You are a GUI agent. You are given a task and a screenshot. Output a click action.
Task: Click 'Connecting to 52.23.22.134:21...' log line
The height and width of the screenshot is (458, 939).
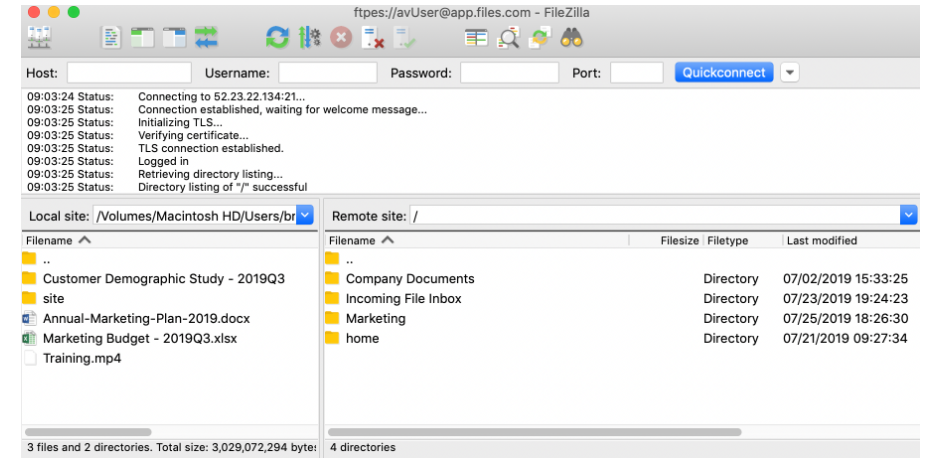221,96
